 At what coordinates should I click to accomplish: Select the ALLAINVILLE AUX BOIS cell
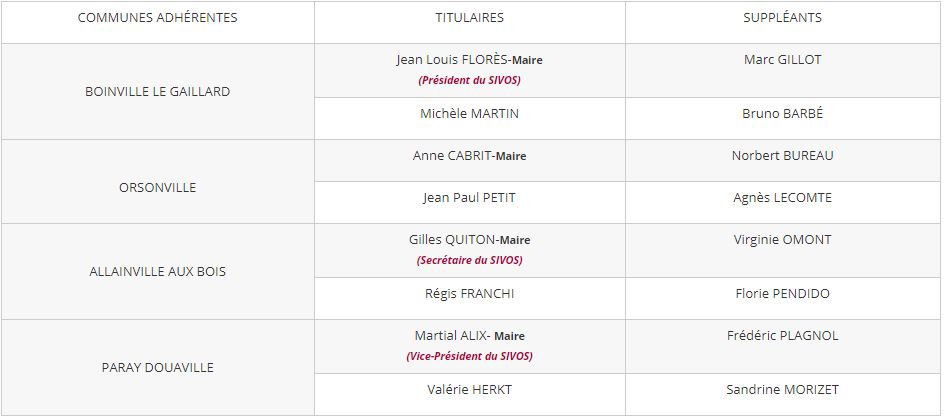157,271
